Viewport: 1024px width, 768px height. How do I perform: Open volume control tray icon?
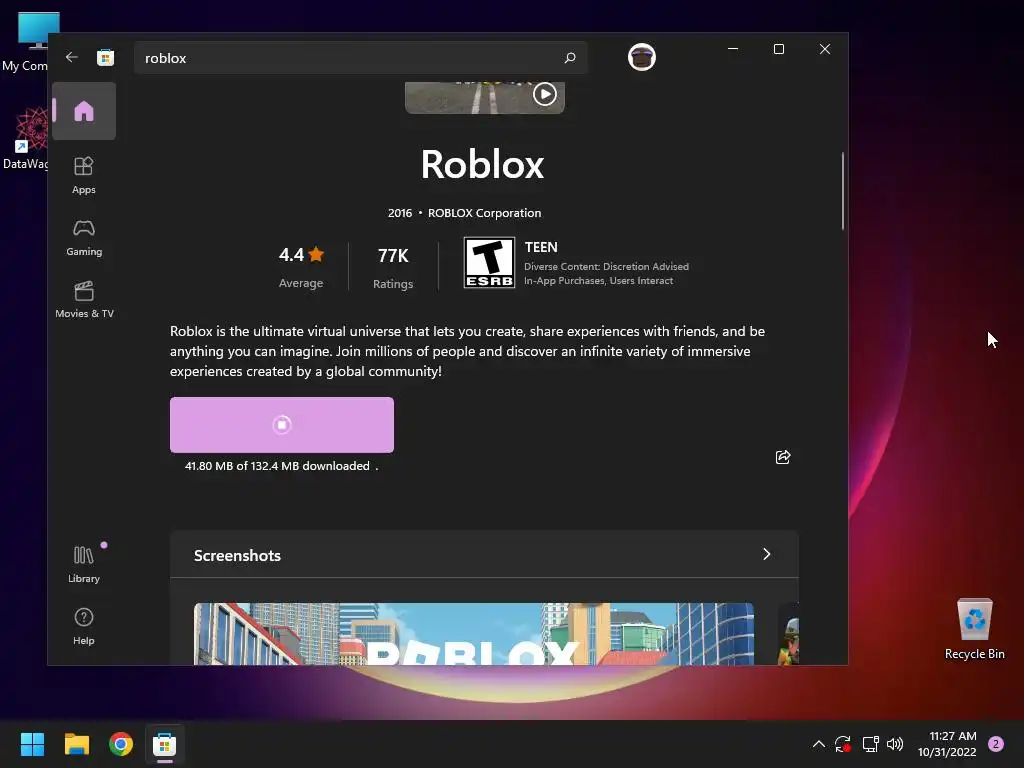pos(895,744)
